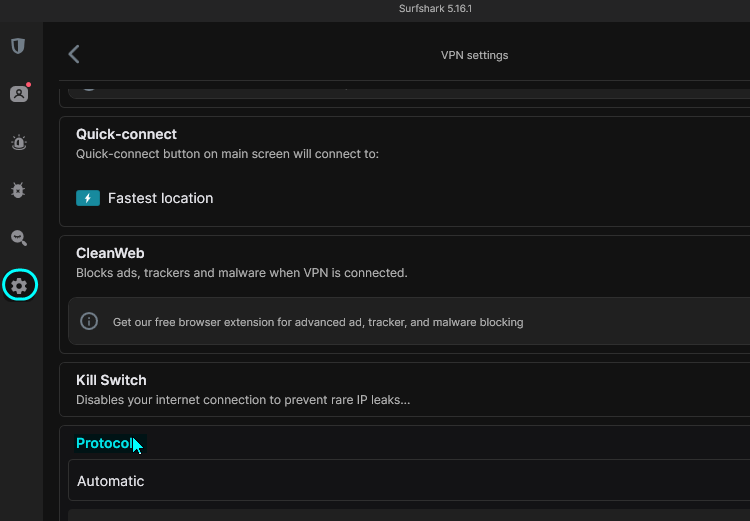The height and width of the screenshot is (521, 750).
Task: Open the Alternative ID profile icon
Action: 19,94
